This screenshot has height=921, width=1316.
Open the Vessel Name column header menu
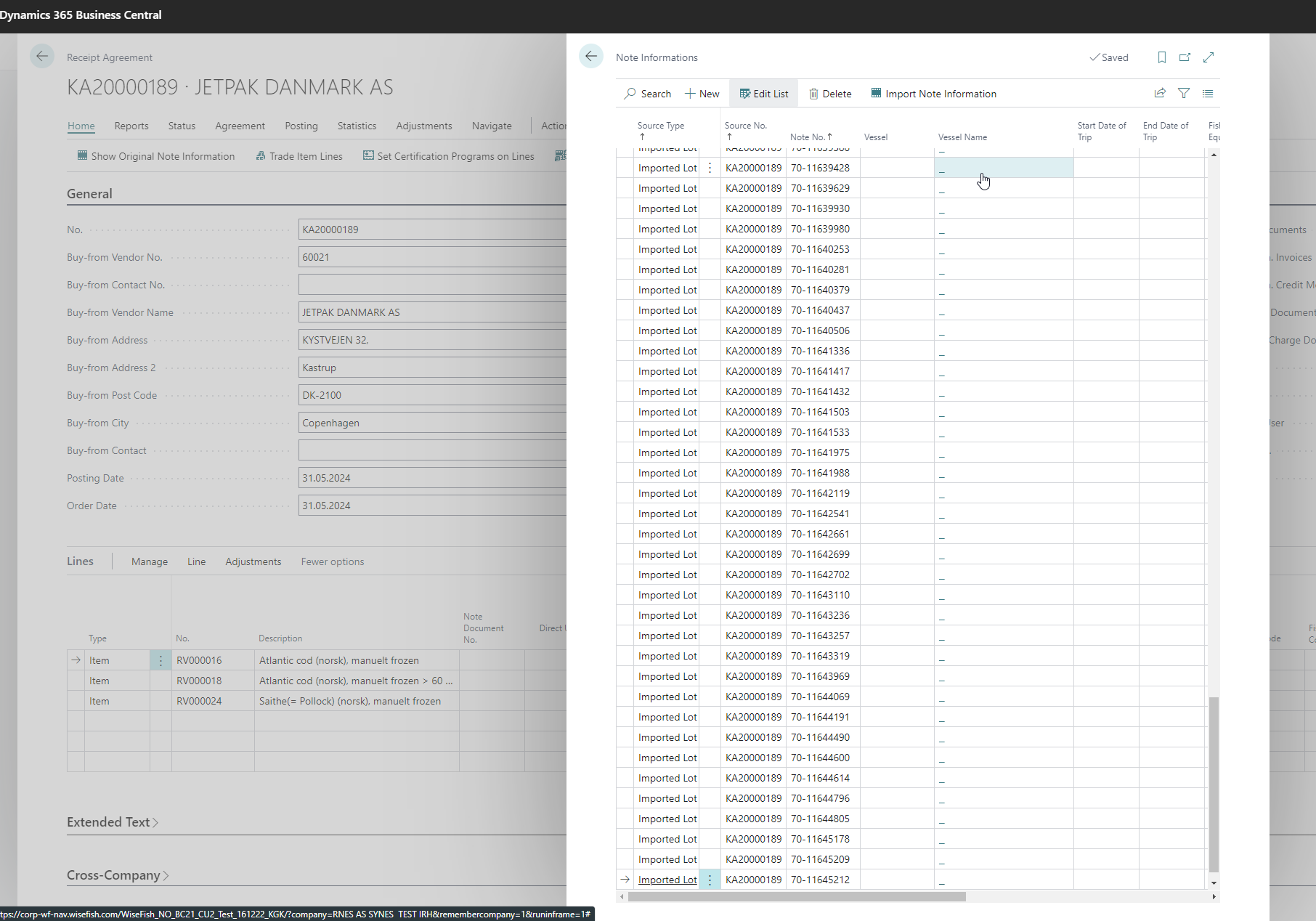coord(962,137)
